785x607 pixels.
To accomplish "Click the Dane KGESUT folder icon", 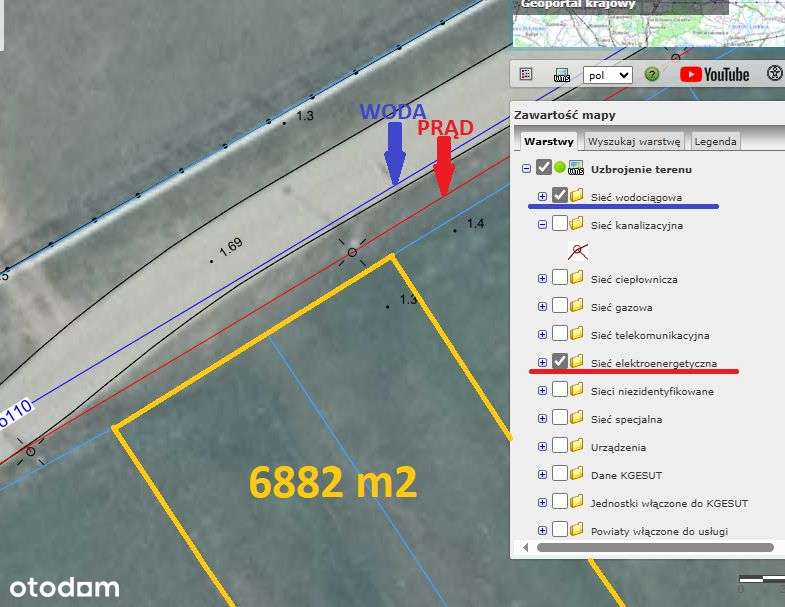I will (x=576, y=474).
